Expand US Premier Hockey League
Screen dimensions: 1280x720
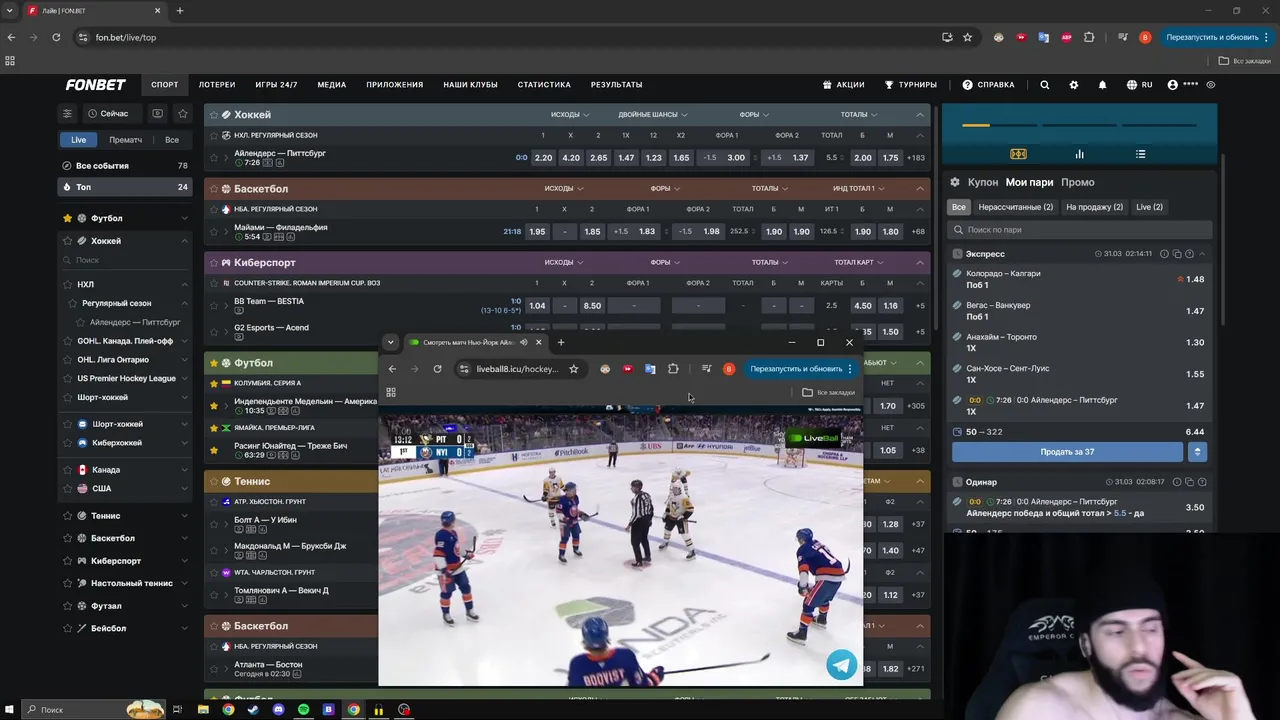coord(184,378)
